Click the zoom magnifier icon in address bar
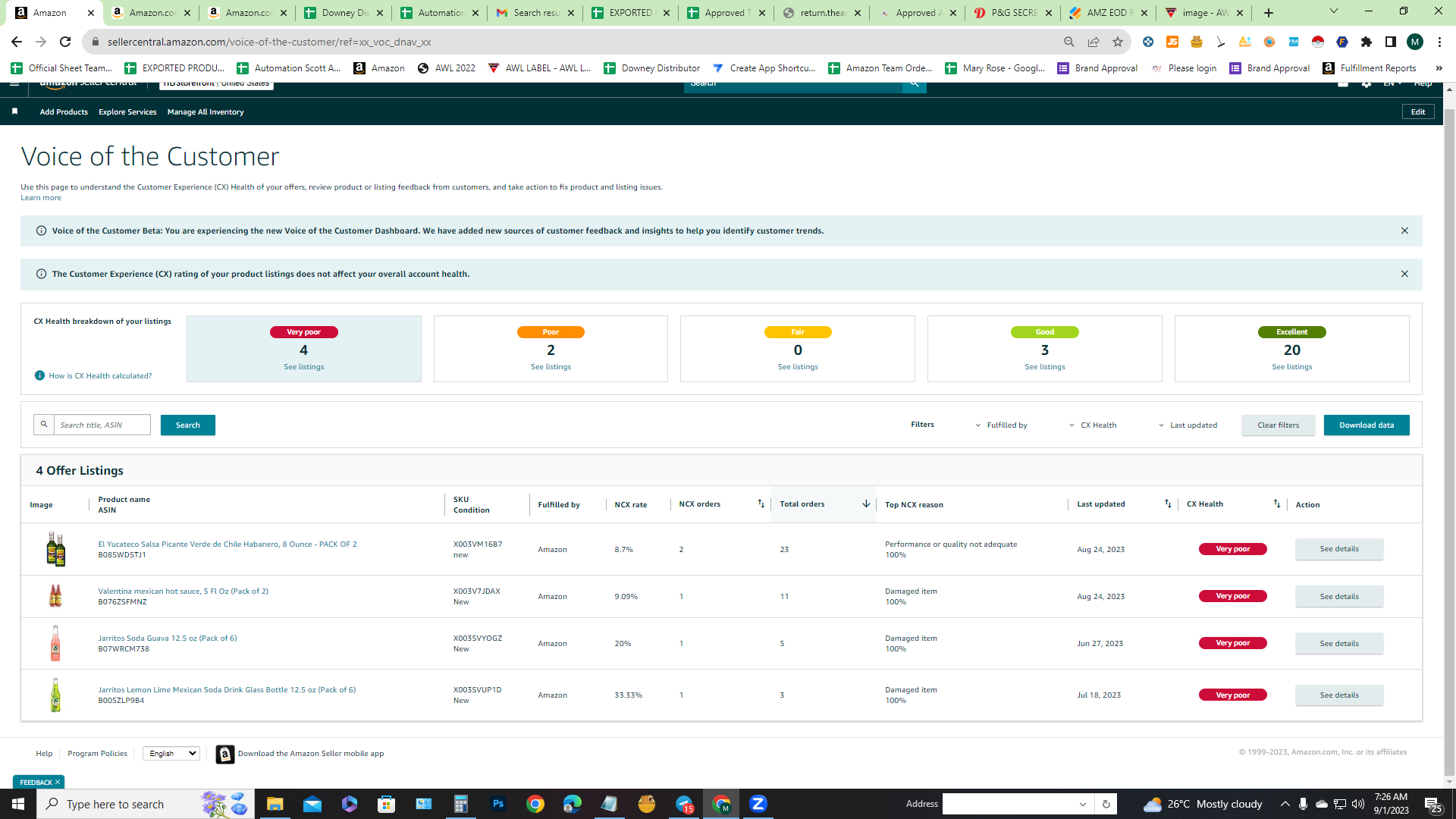The image size is (1456, 819). [x=1069, y=42]
